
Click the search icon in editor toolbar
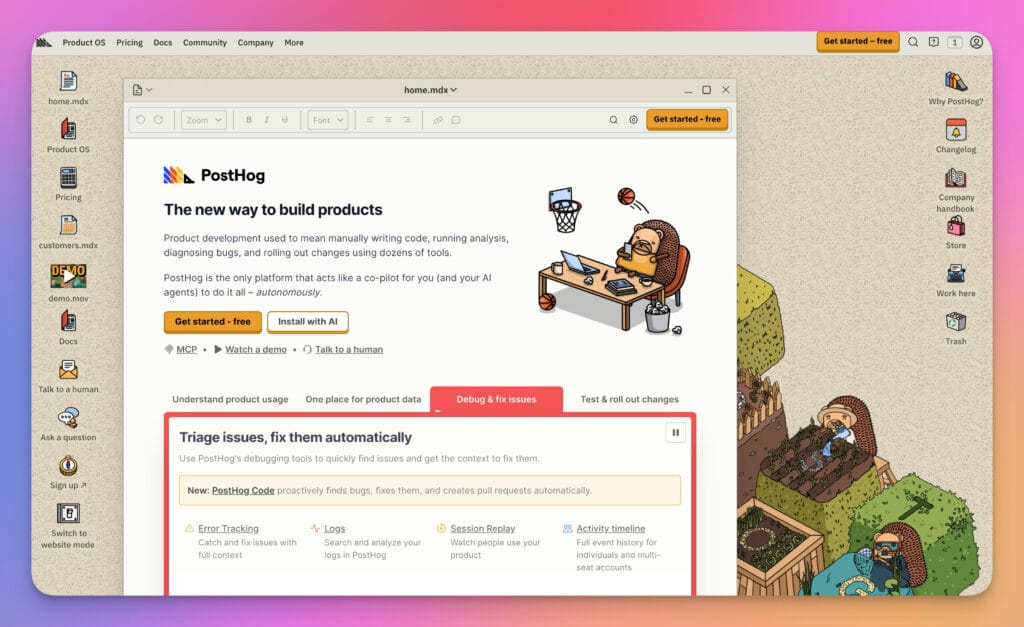coord(613,120)
